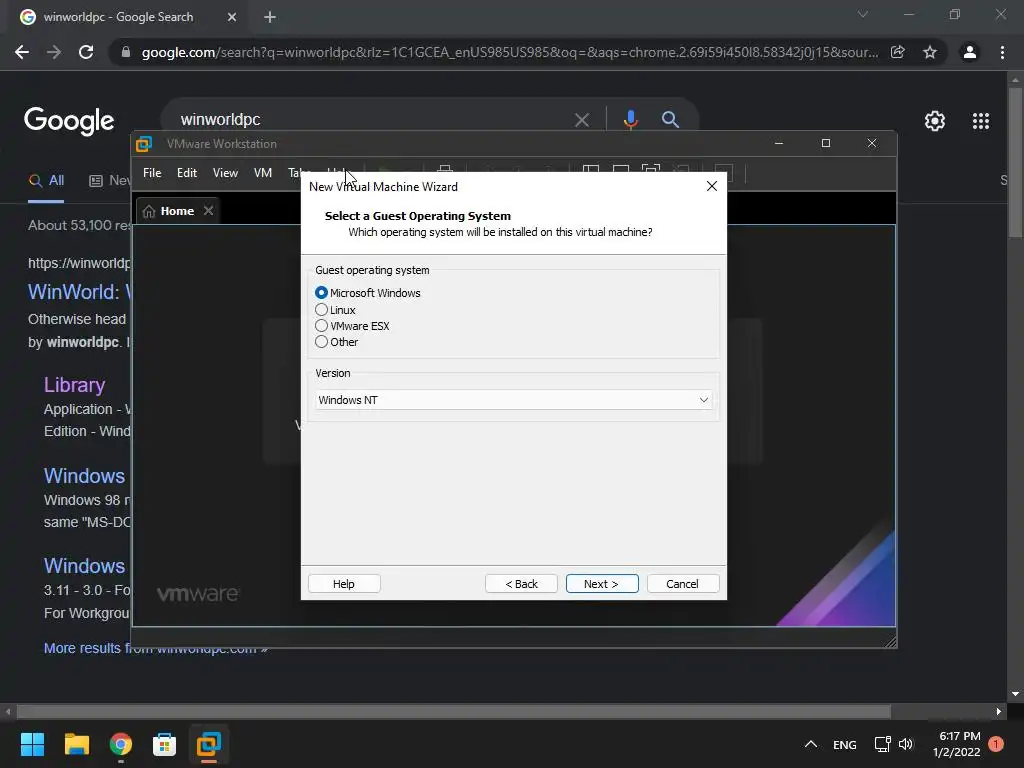Close the winworldpc Google Search tab

pyautogui.click(x=232, y=18)
